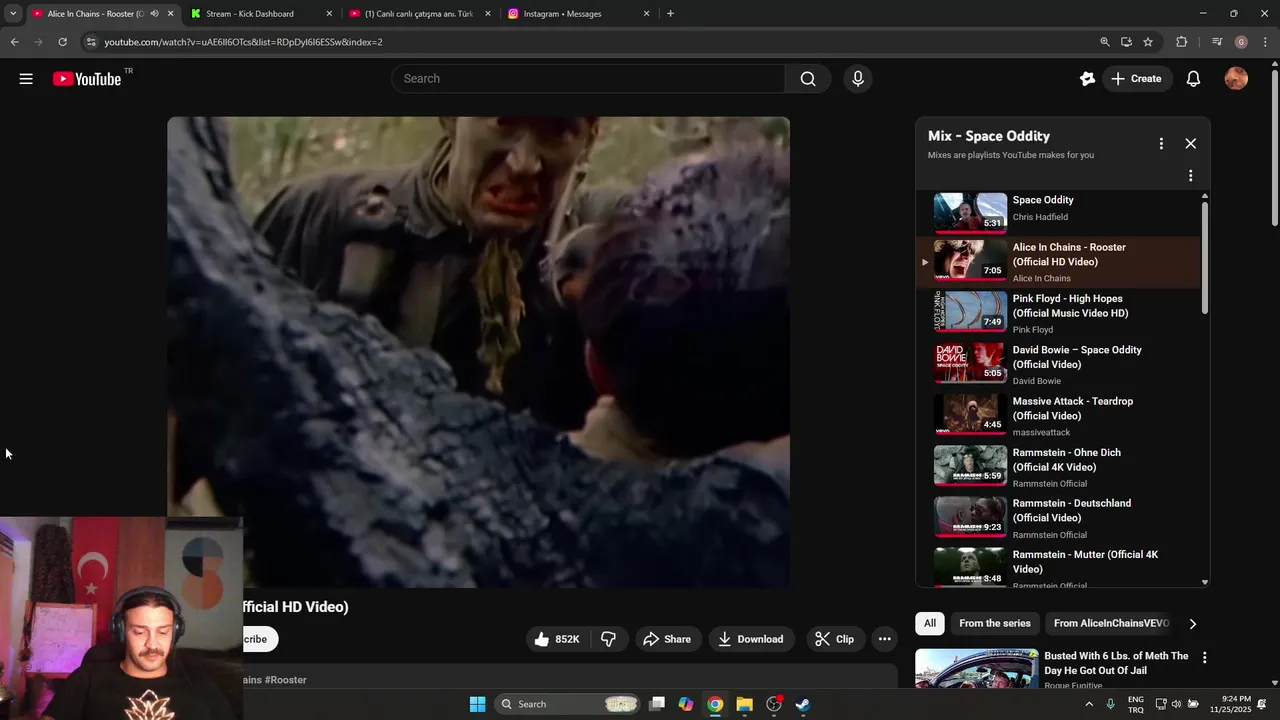Click the browser address bar URL
The height and width of the screenshot is (720, 1280).
tap(244, 42)
